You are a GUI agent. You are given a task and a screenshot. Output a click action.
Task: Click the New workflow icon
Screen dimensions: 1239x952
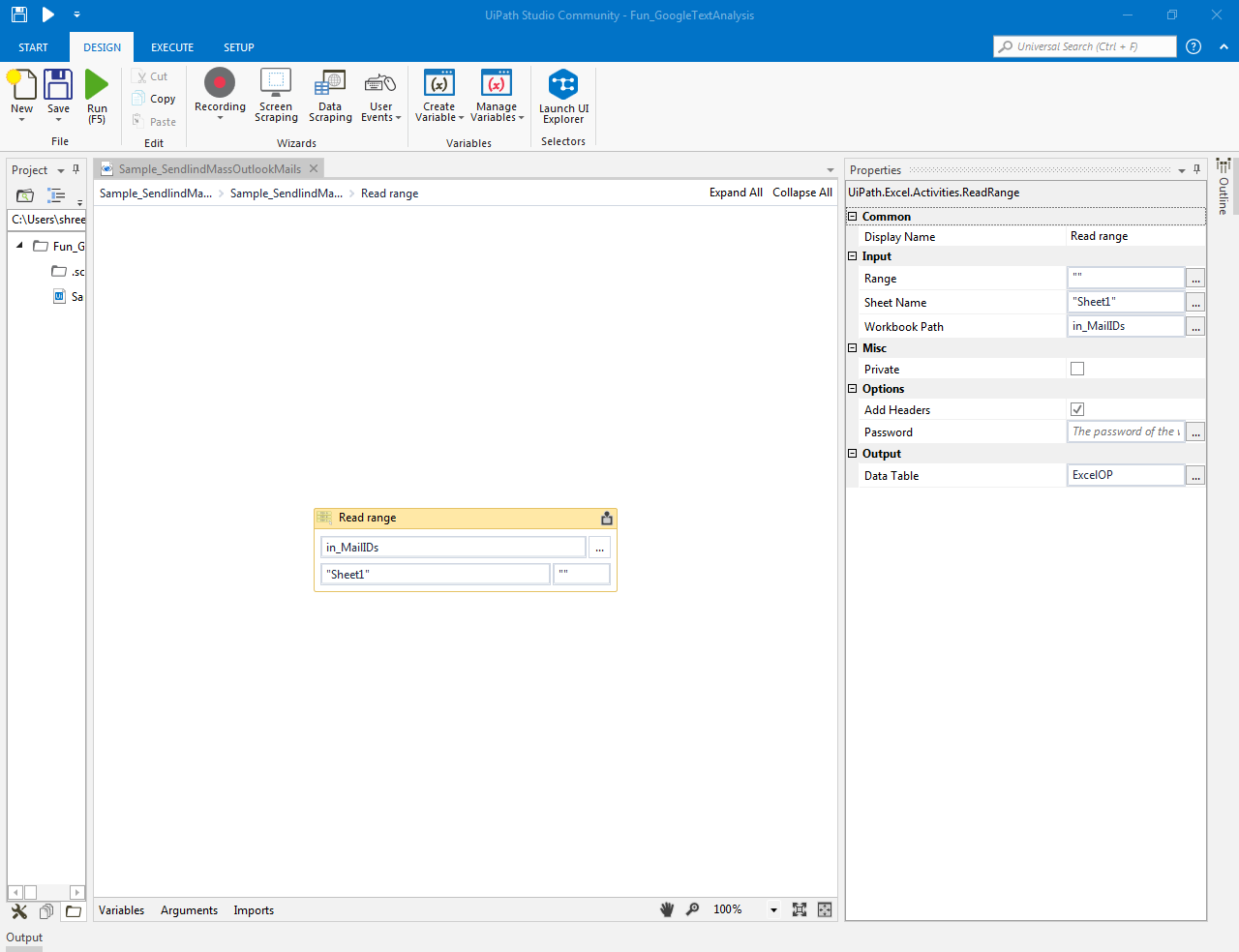21,85
